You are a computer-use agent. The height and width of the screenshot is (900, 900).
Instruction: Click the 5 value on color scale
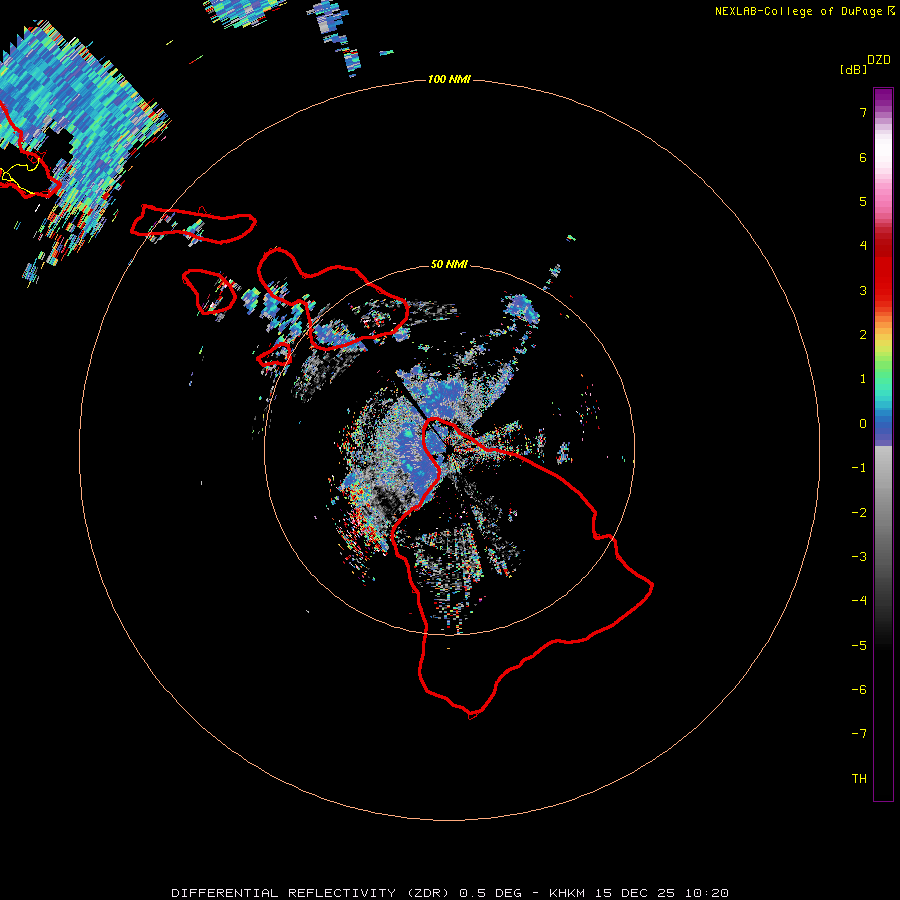(x=863, y=201)
